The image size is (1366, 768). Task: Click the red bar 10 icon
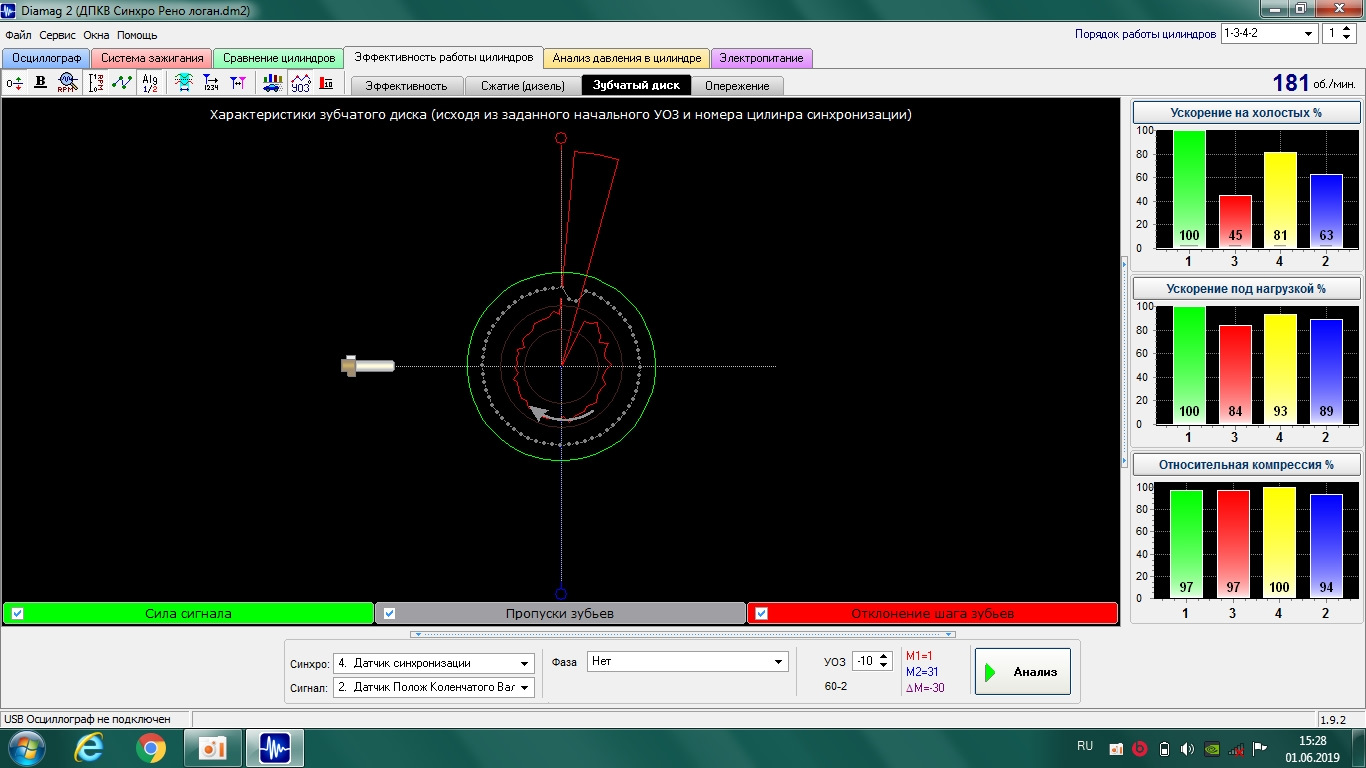(326, 84)
